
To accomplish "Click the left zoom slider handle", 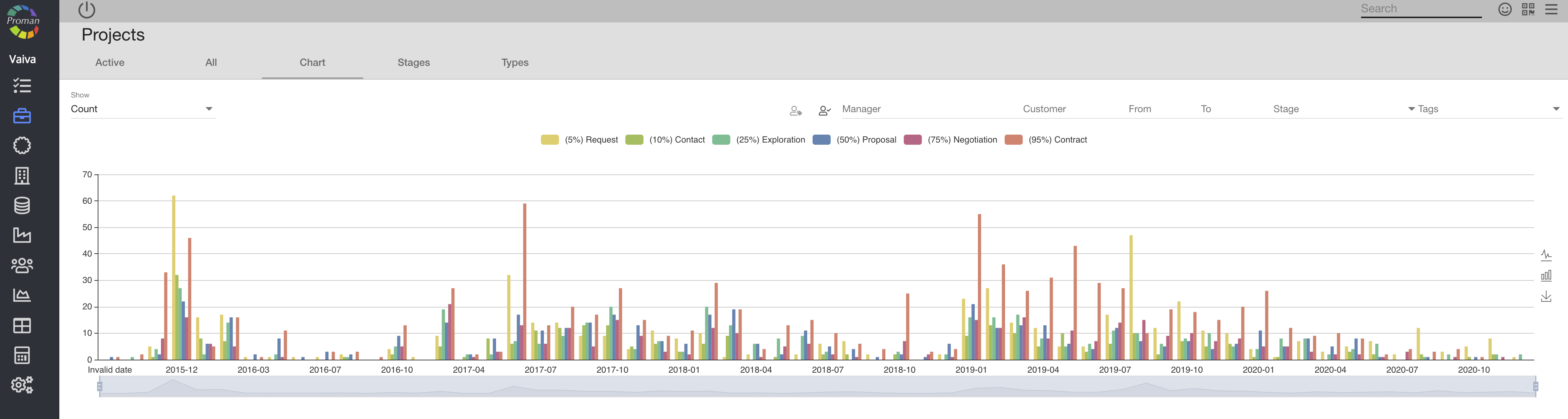I will 100,386.
